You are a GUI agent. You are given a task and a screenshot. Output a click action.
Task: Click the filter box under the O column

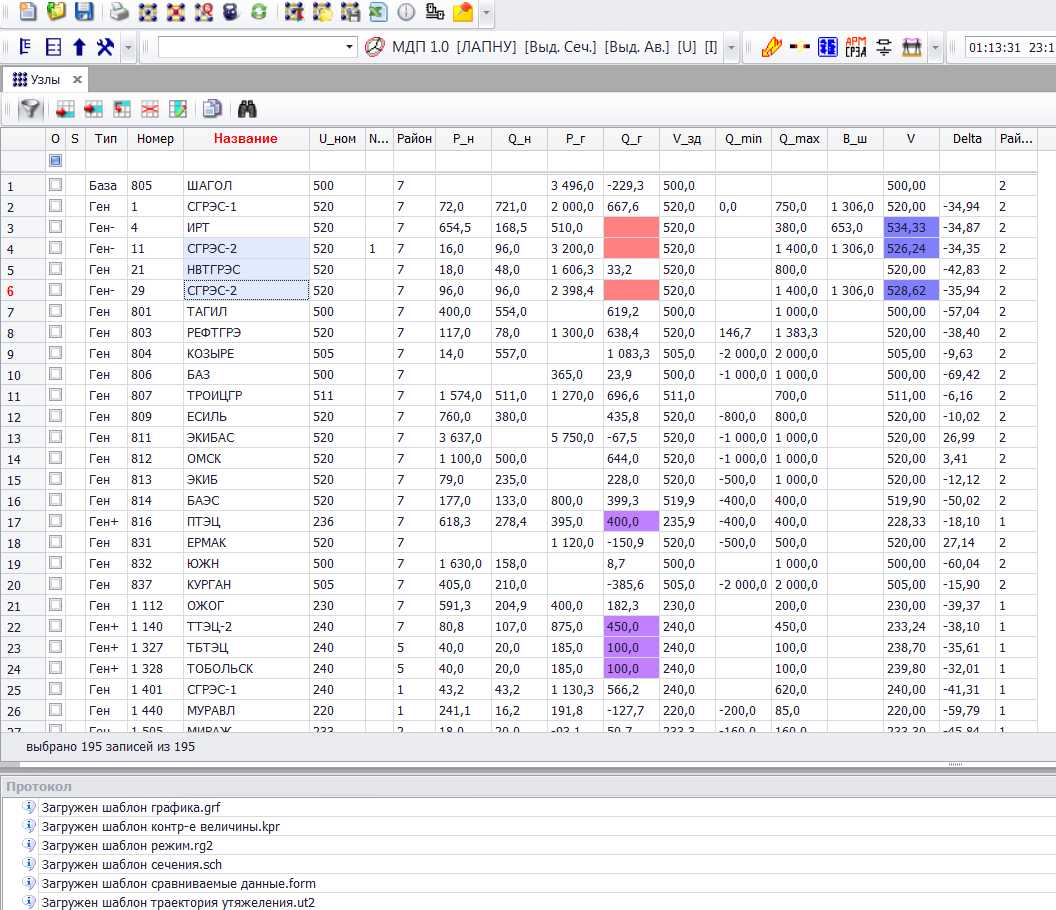click(x=55, y=161)
